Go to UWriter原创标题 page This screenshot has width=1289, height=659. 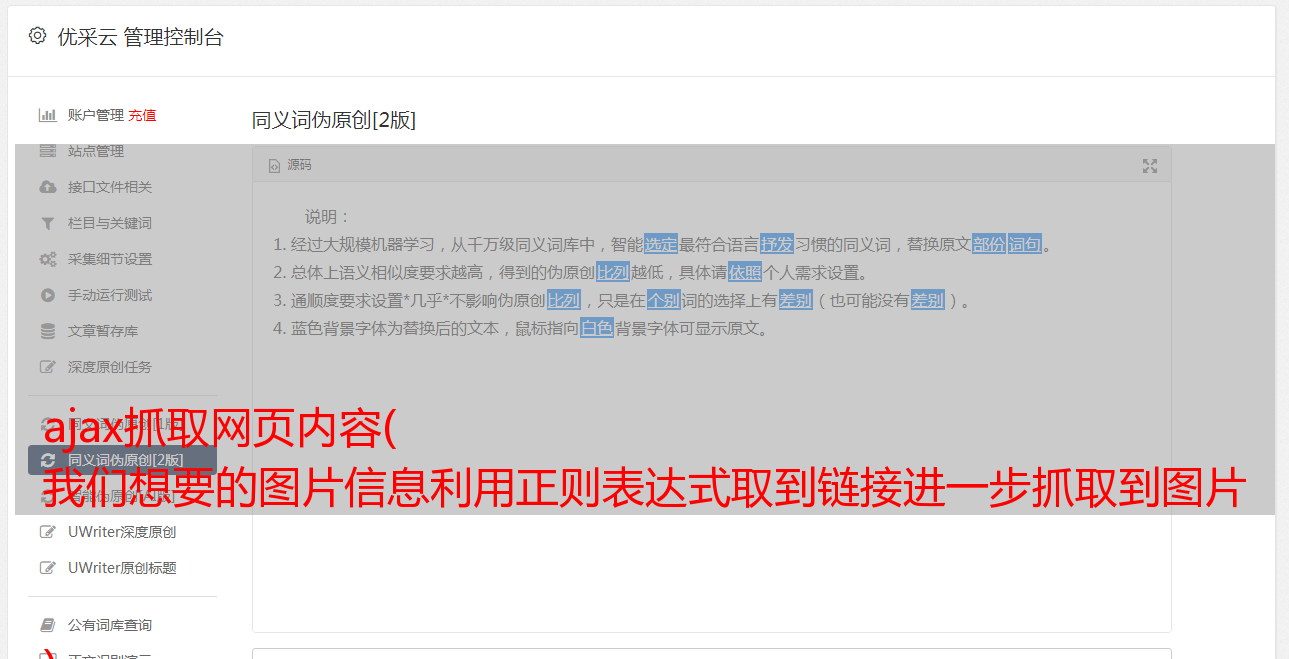tap(122, 568)
